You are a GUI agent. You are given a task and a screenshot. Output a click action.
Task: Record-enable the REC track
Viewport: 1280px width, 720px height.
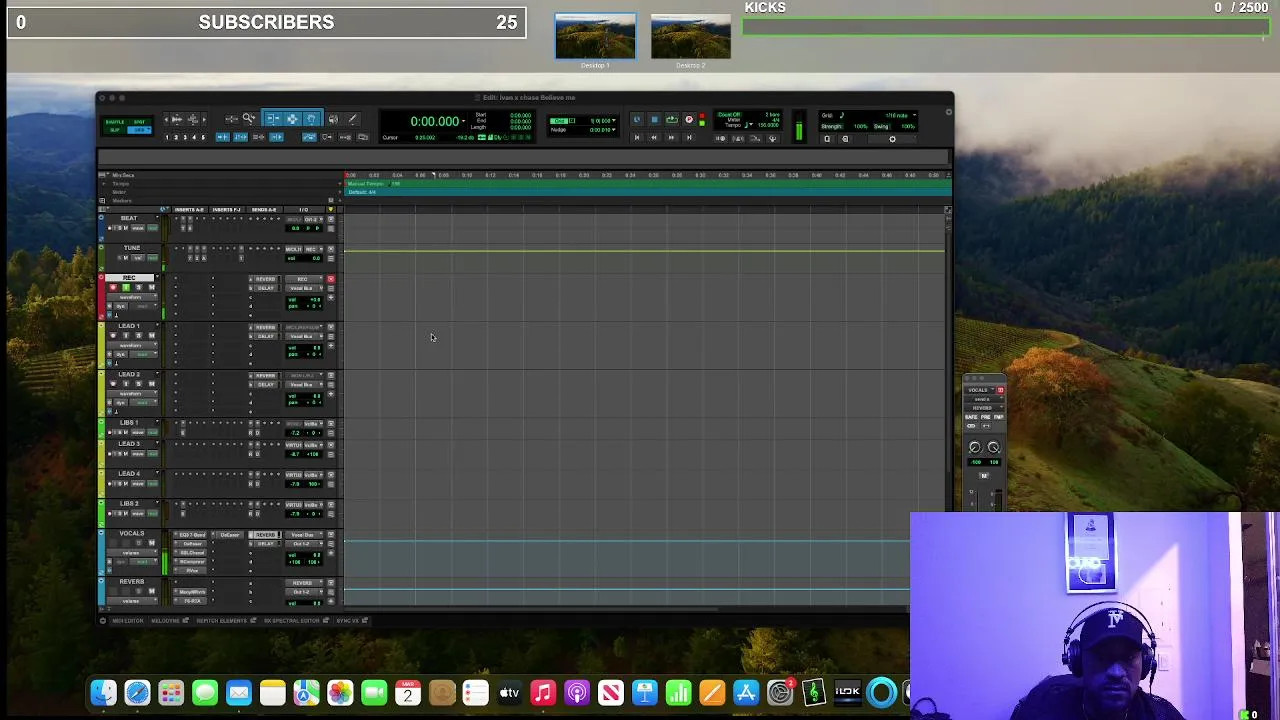113,287
